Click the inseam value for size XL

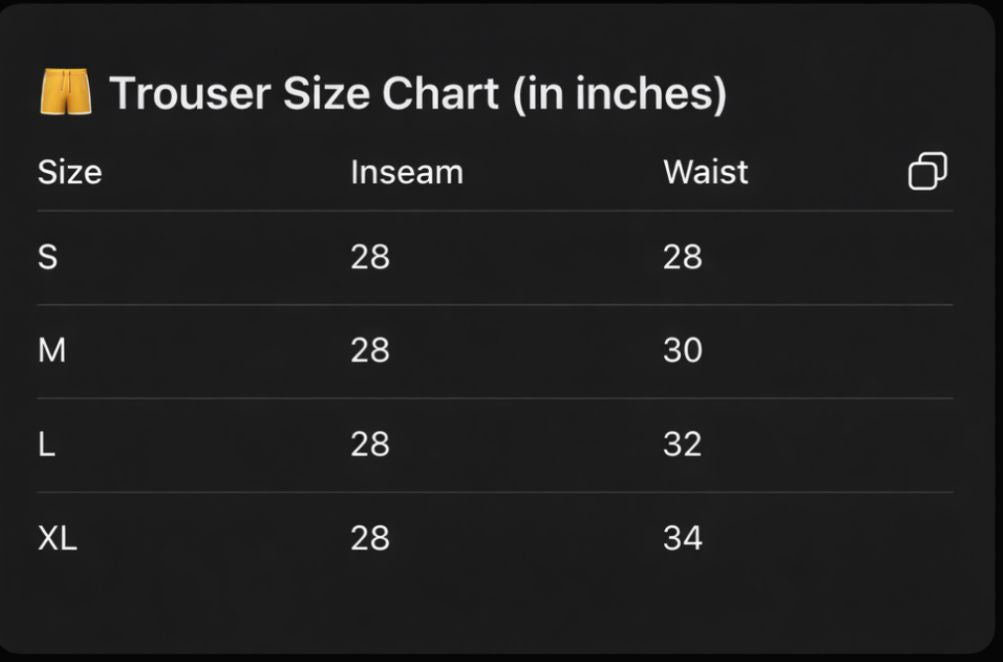pyautogui.click(x=370, y=539)
